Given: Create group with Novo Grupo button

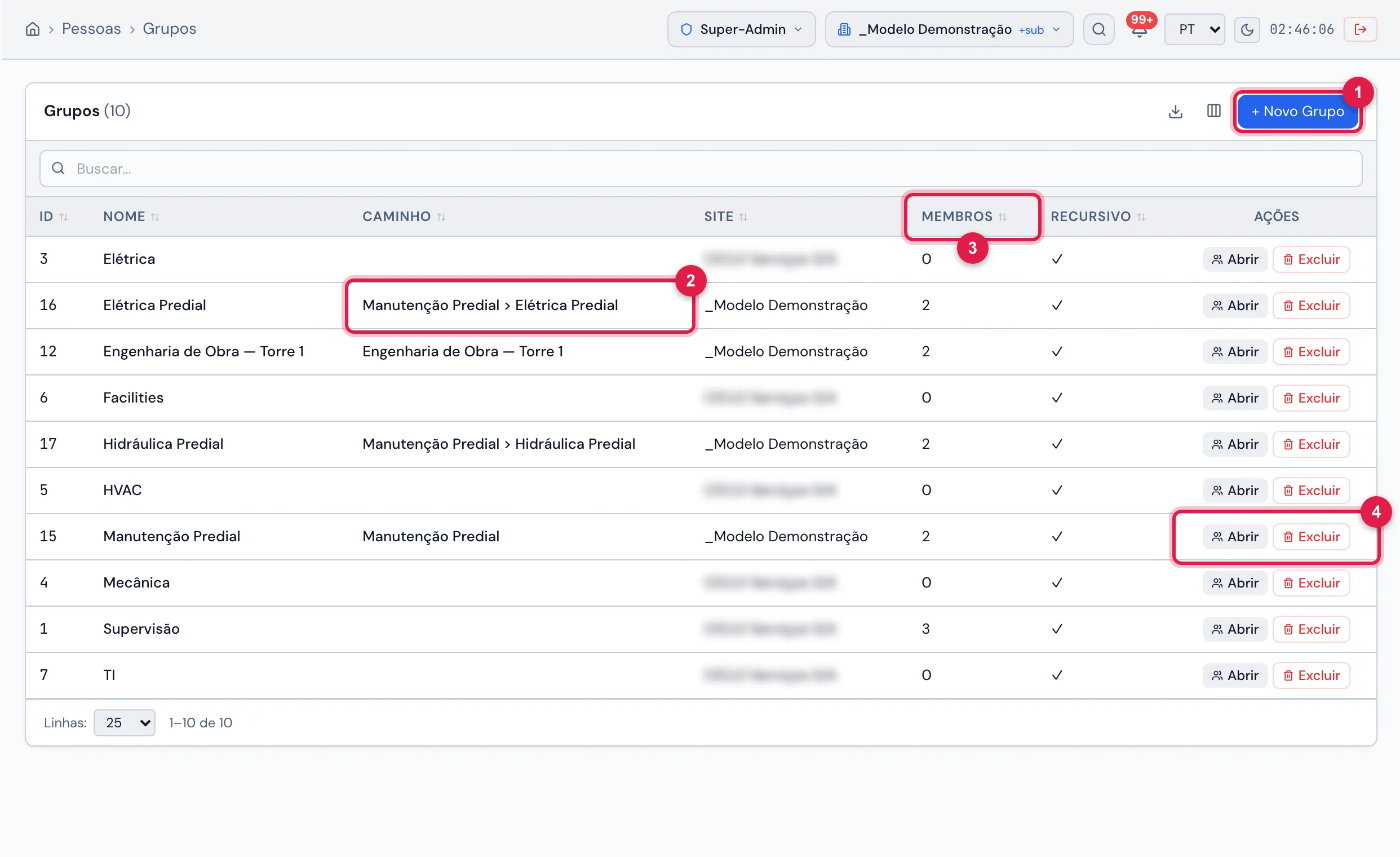Looking at the screenshot, I should click(x=1297, y=112).
